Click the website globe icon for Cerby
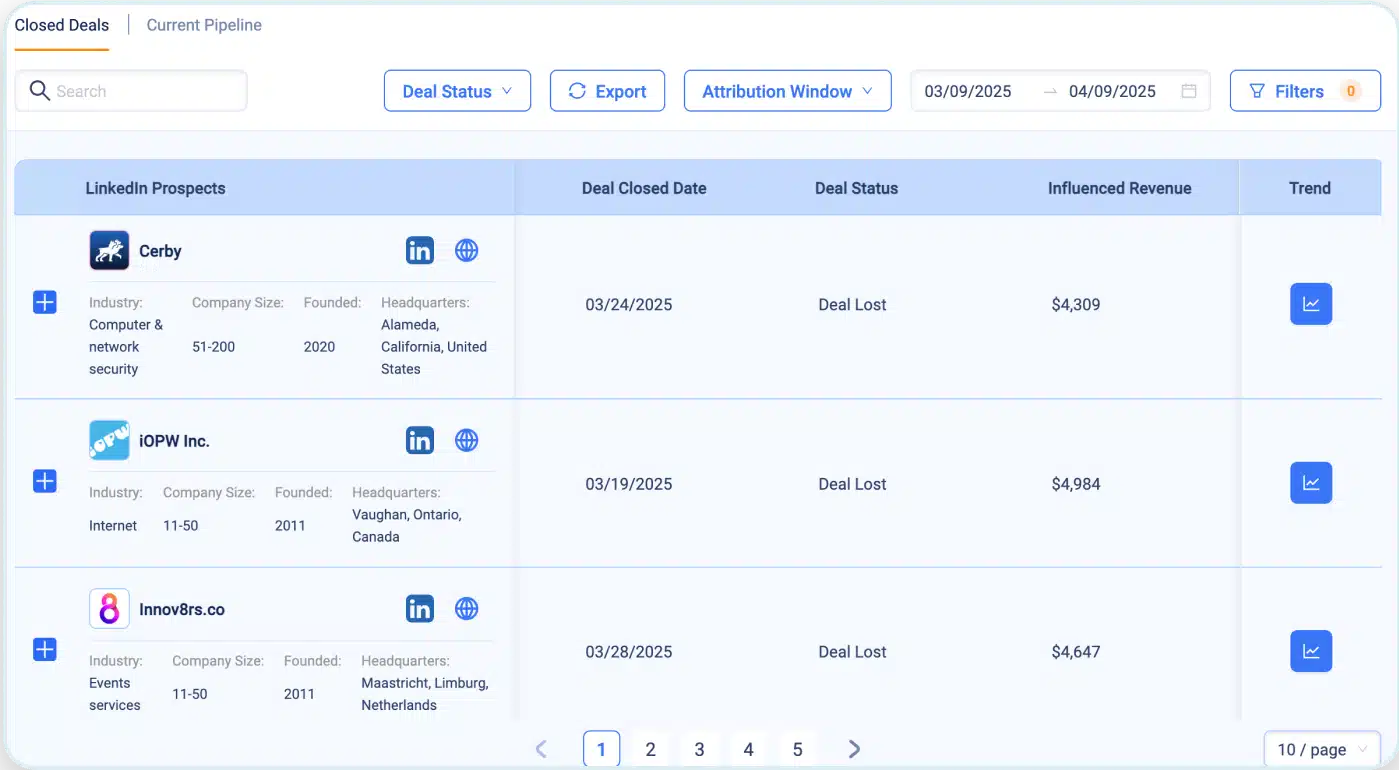Image resolution: width=1399 pixels, height=770 pixels. click(466, 251)
